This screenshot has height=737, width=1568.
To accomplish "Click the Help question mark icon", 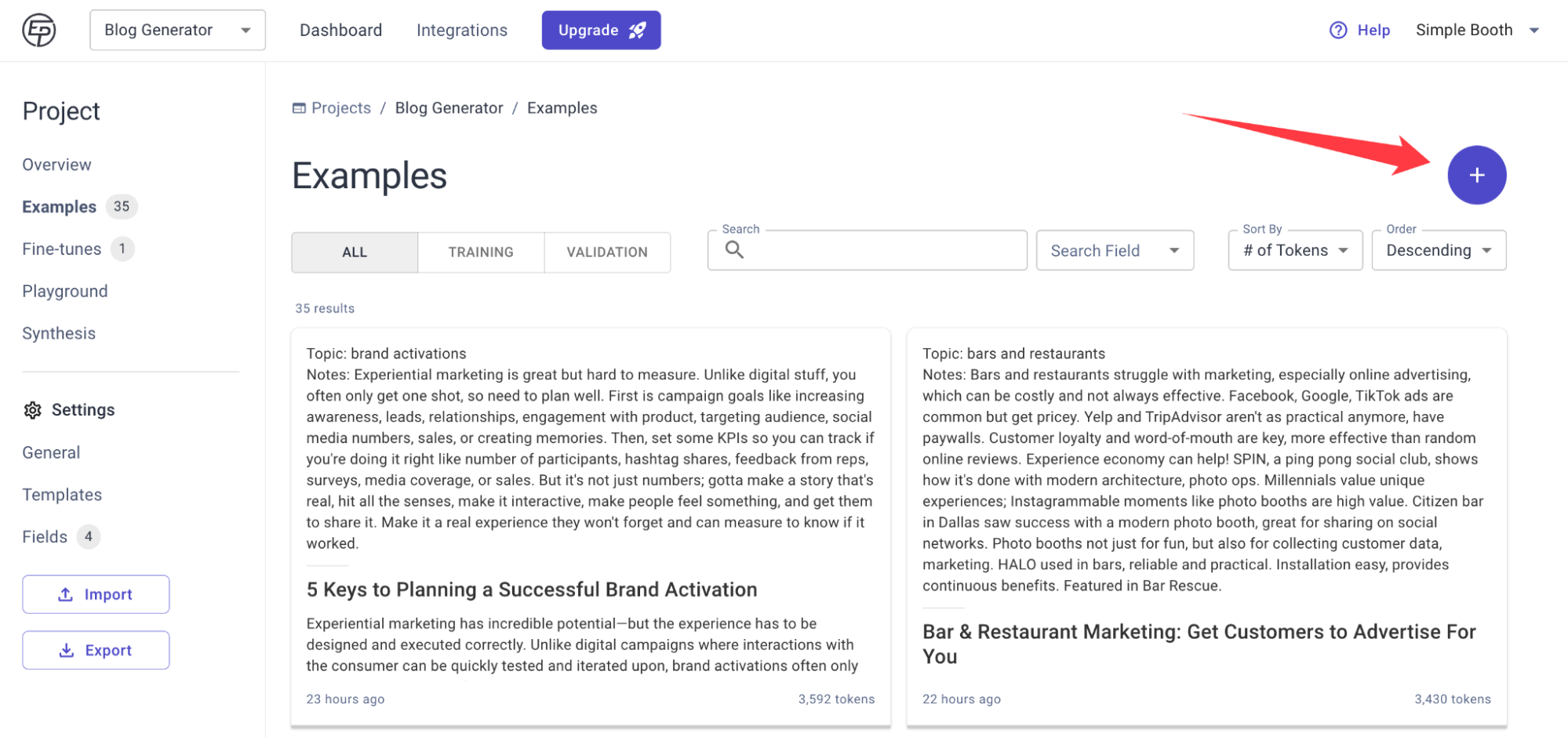I will pos(1337,31).
